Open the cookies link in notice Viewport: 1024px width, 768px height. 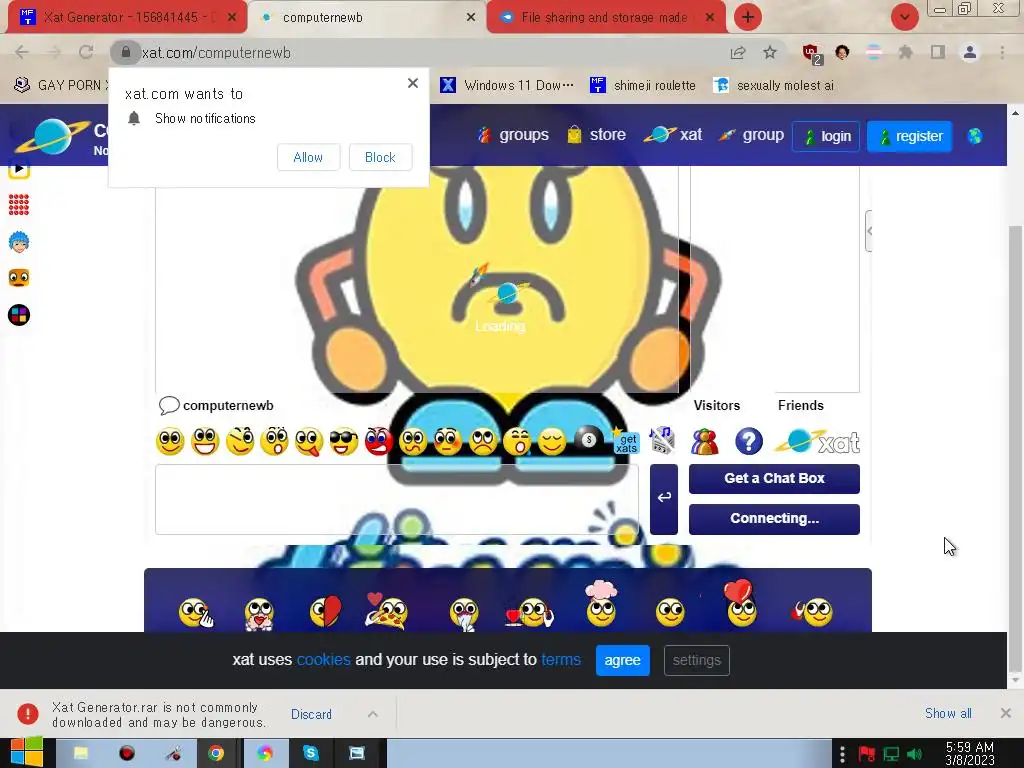(x=323, y=660)
